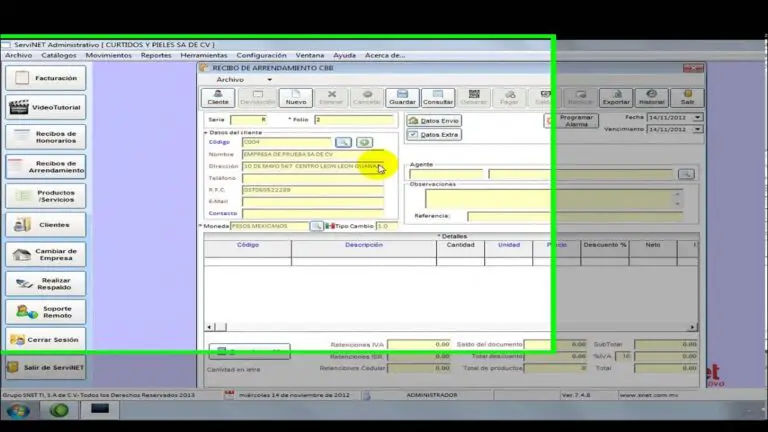768x432 pixels.
Task: Click the Generar QR-code toolbar button
Action: pos(474,97)
